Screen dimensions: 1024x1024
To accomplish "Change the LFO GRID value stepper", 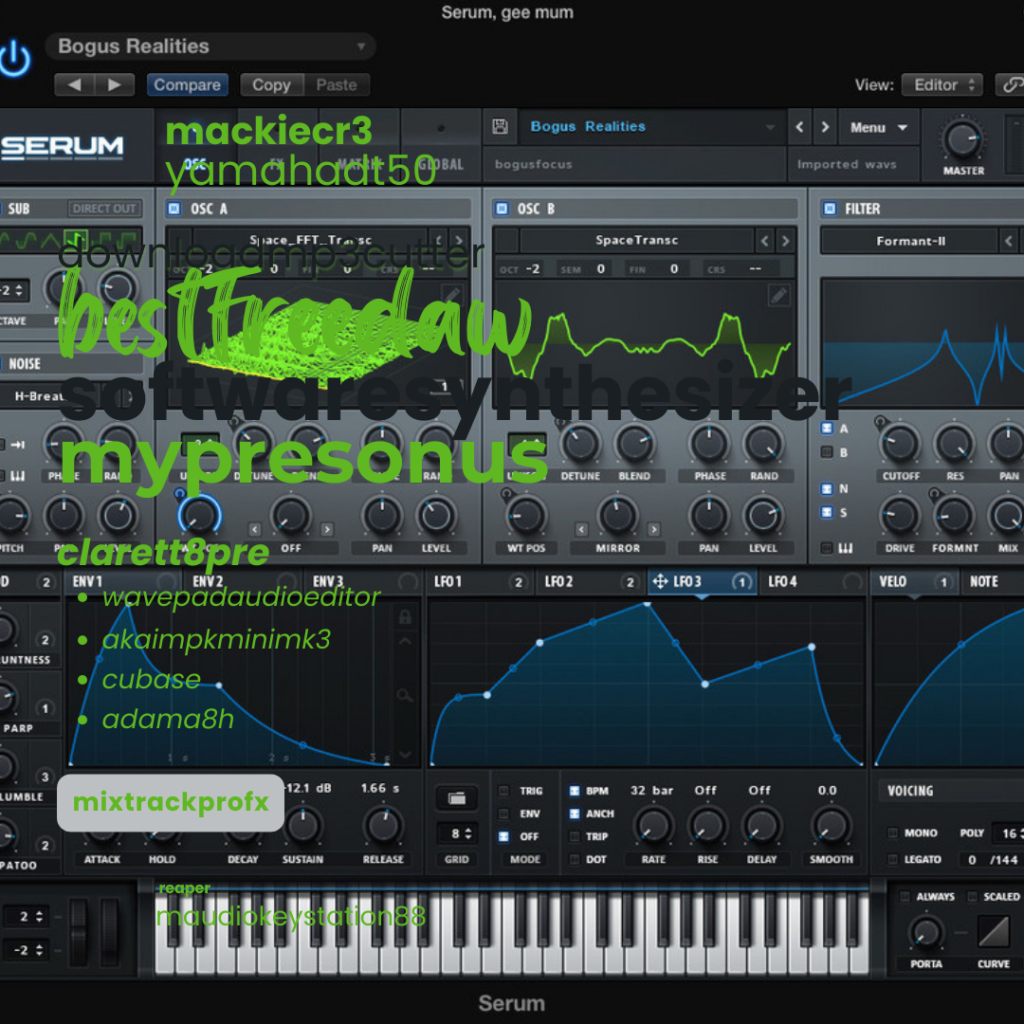I will click(x=456, y=834).
